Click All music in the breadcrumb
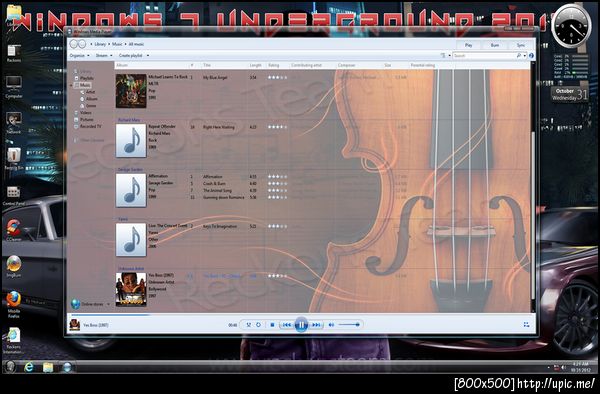This screenshot has height=394, width=600. pos(136,44)
